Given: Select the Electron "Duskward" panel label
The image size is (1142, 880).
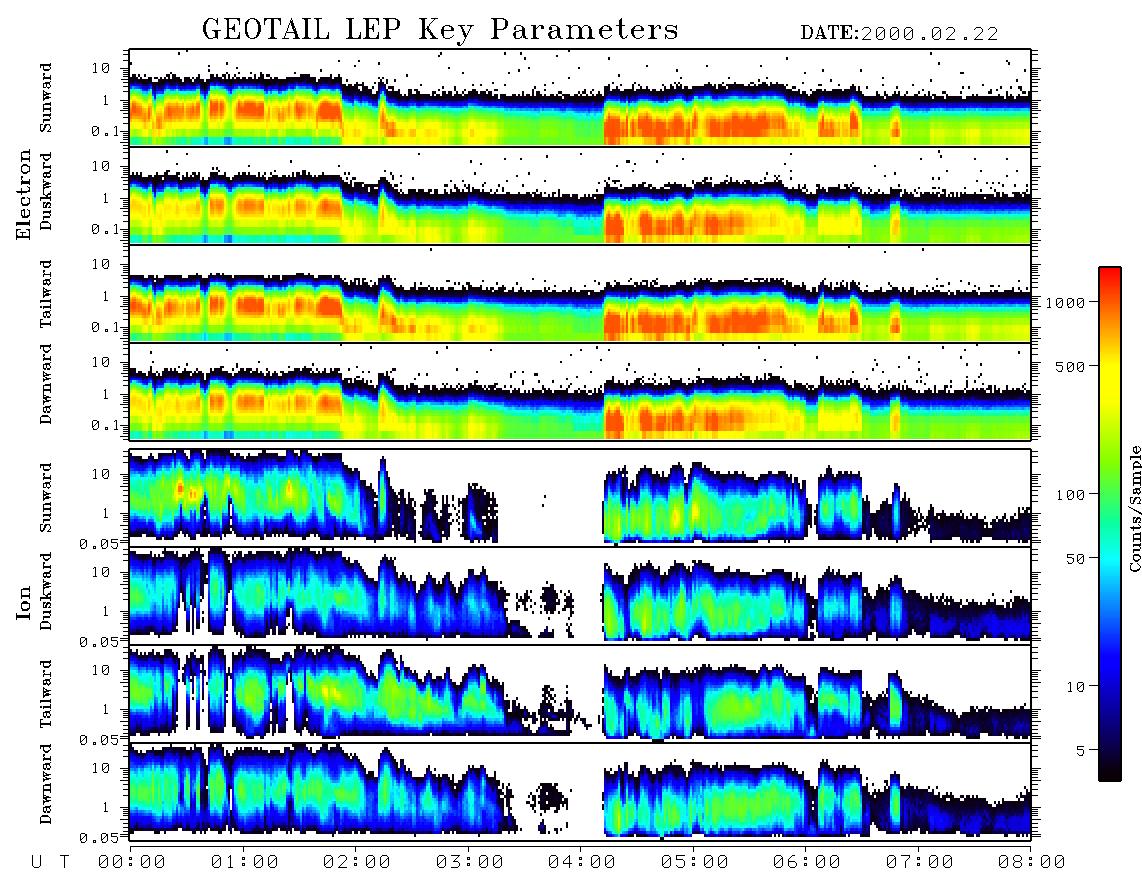Looking at the screenshot, I should click(x=46, y=192).
